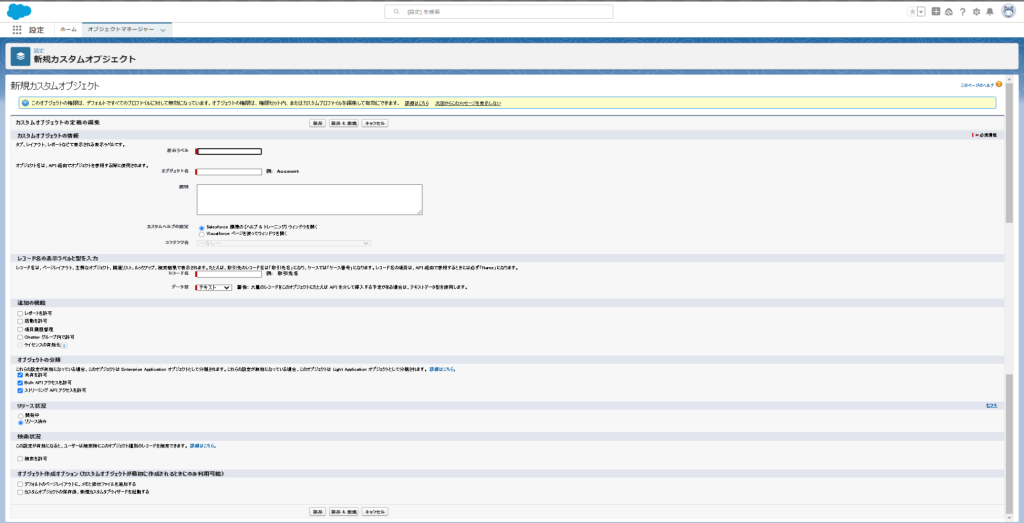Screen dimensions: 1024x523
Task: Select Visualforce page help option radio
Action: coord(200,233)
